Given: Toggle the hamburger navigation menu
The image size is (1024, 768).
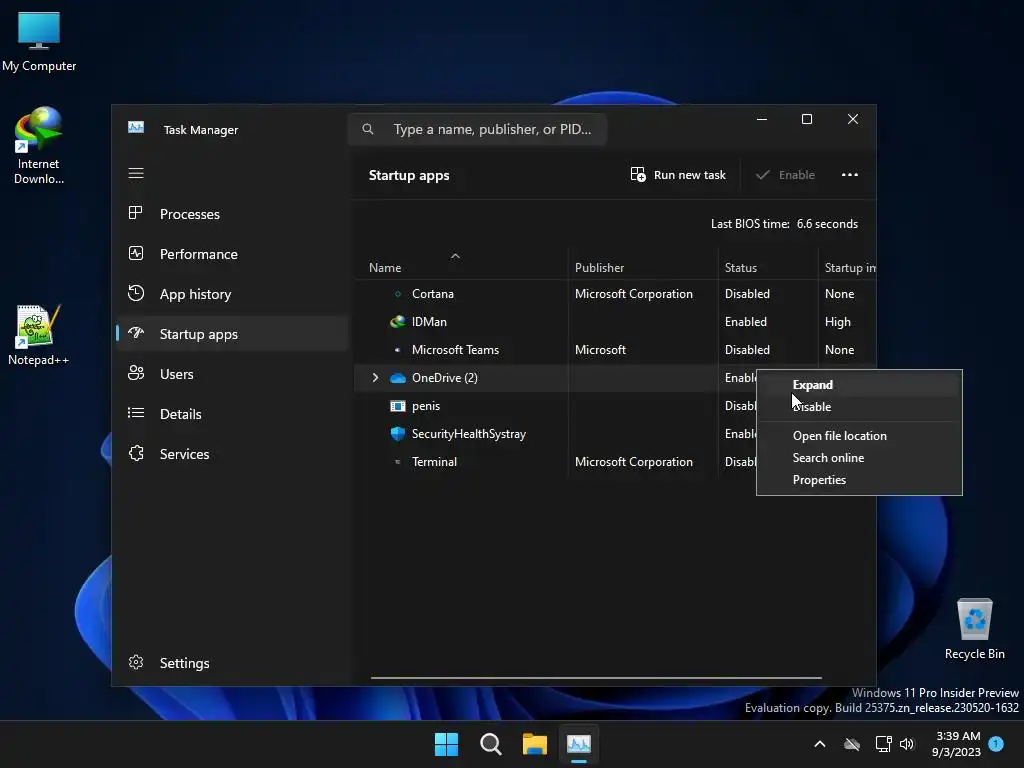Looking at the screenshot, I should pos(136,173).
